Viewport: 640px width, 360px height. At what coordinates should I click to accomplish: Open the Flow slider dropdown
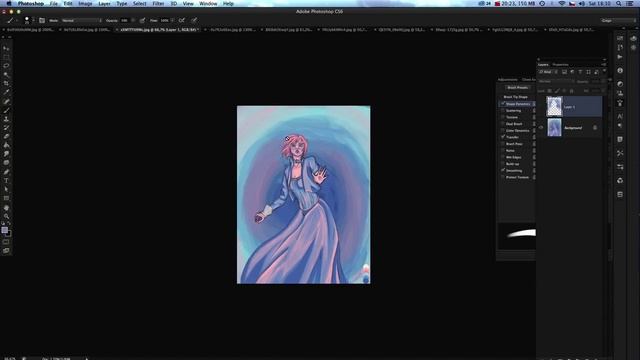coord(172,20)
